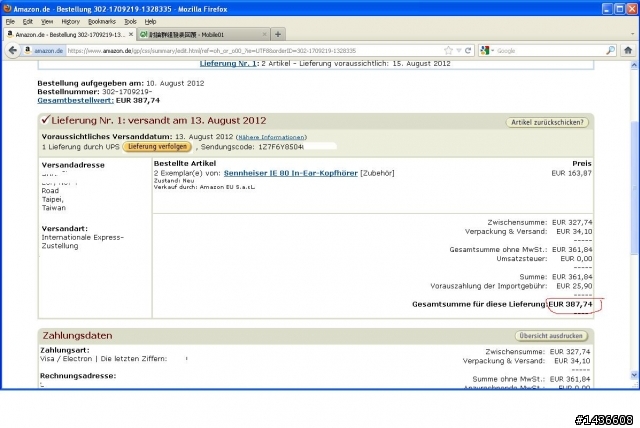Open the History menu
The width and height of the screenshot is (640, 428).
click(x=70, y=22)
